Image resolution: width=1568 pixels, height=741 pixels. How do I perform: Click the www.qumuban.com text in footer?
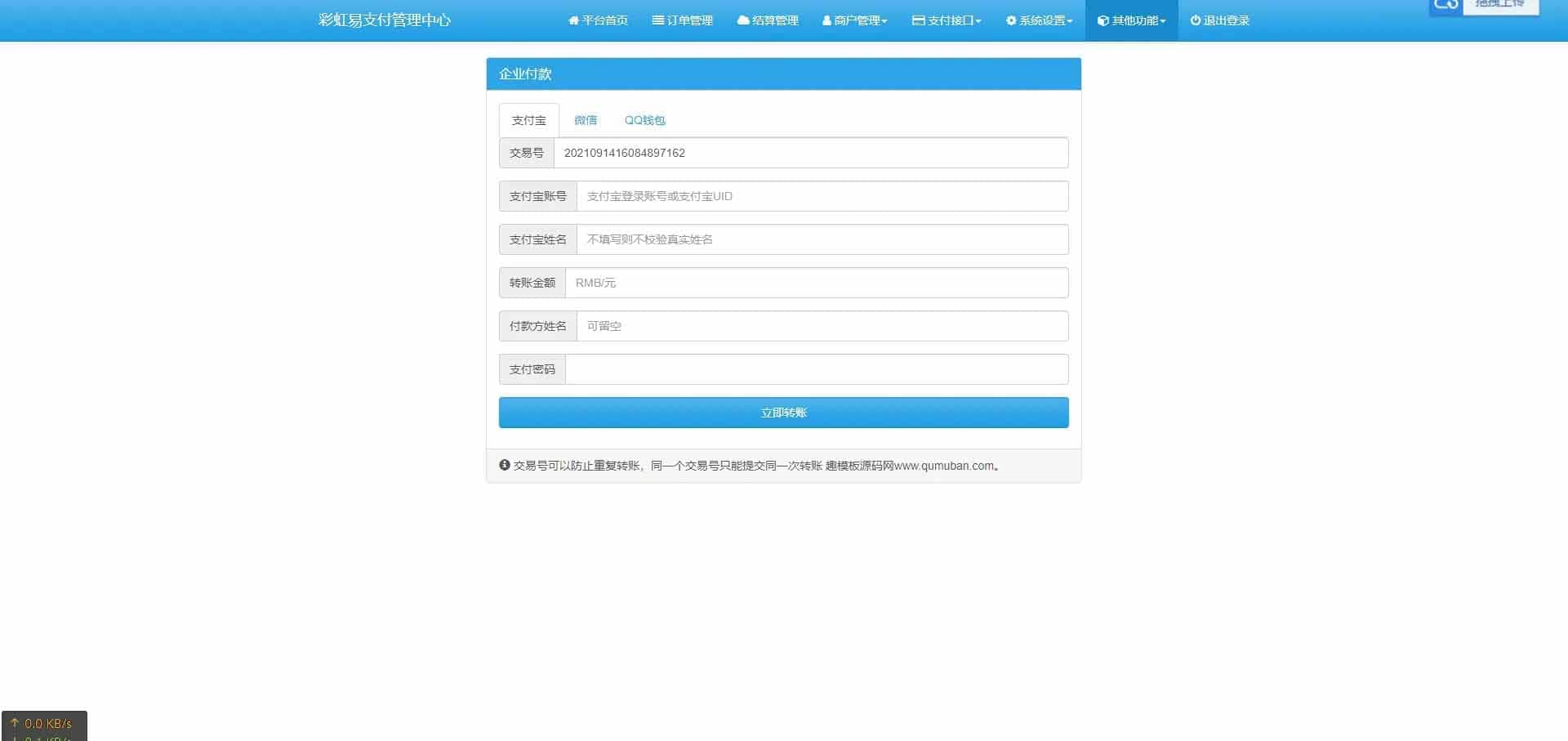tap(944, 466)
